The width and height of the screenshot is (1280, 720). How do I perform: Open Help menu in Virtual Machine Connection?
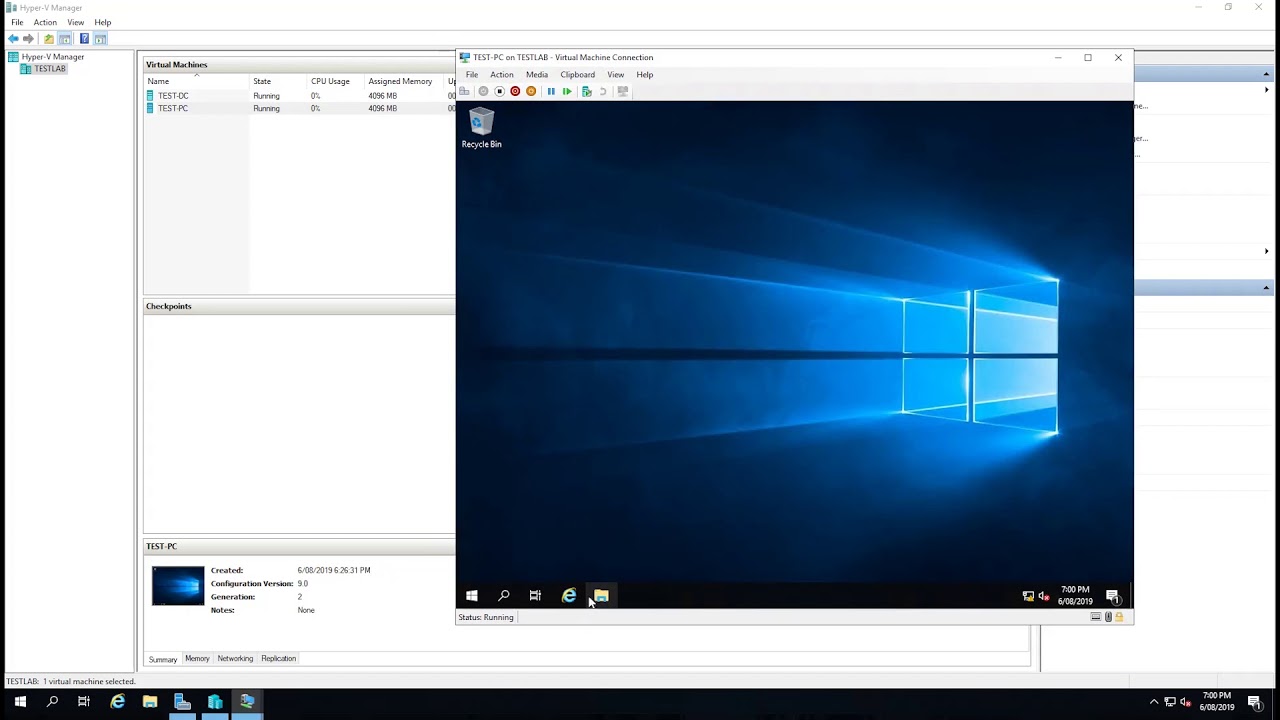tap(645, 75)
